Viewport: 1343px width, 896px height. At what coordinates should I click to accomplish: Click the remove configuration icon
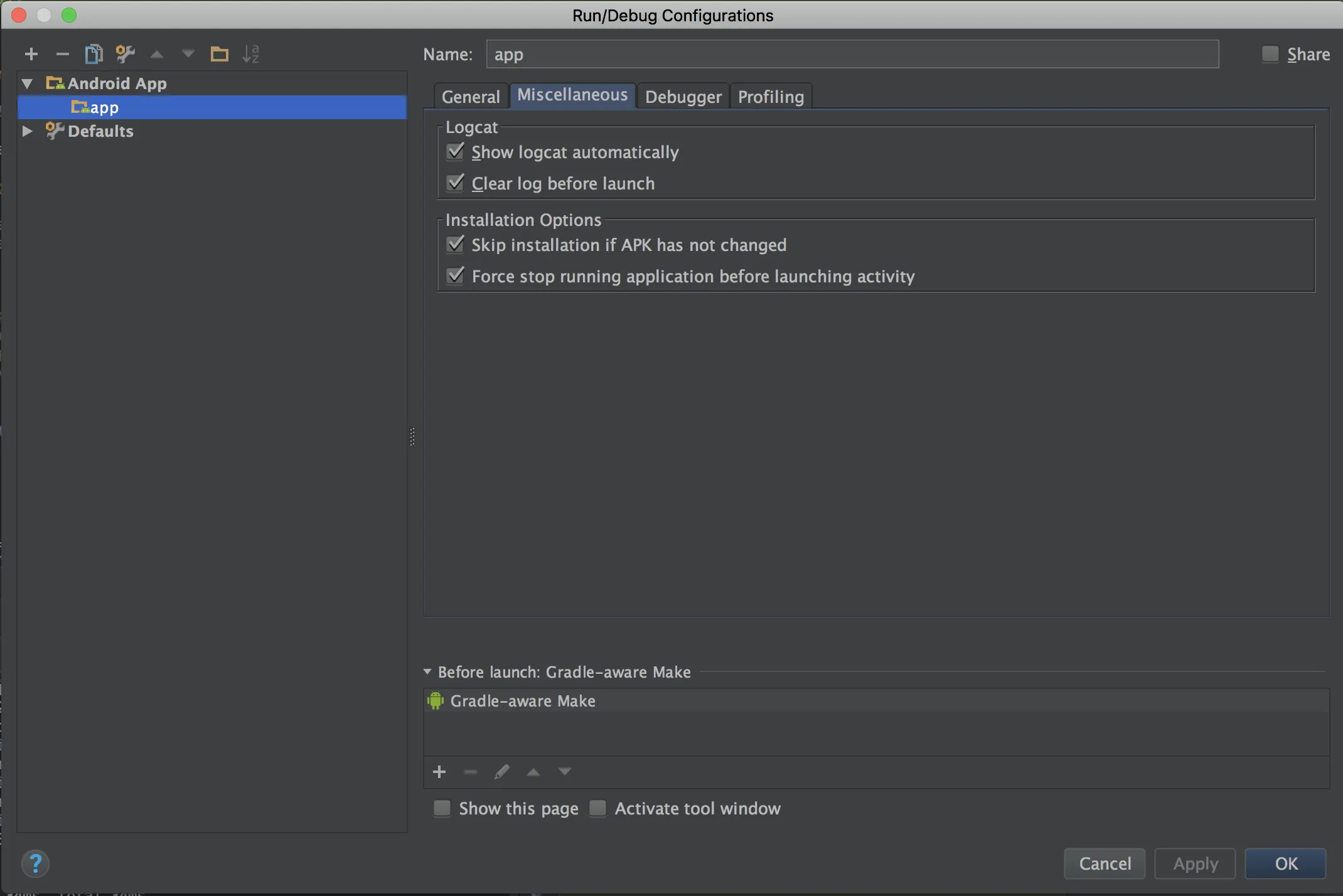pyautogui.click(x=63, y=53)
